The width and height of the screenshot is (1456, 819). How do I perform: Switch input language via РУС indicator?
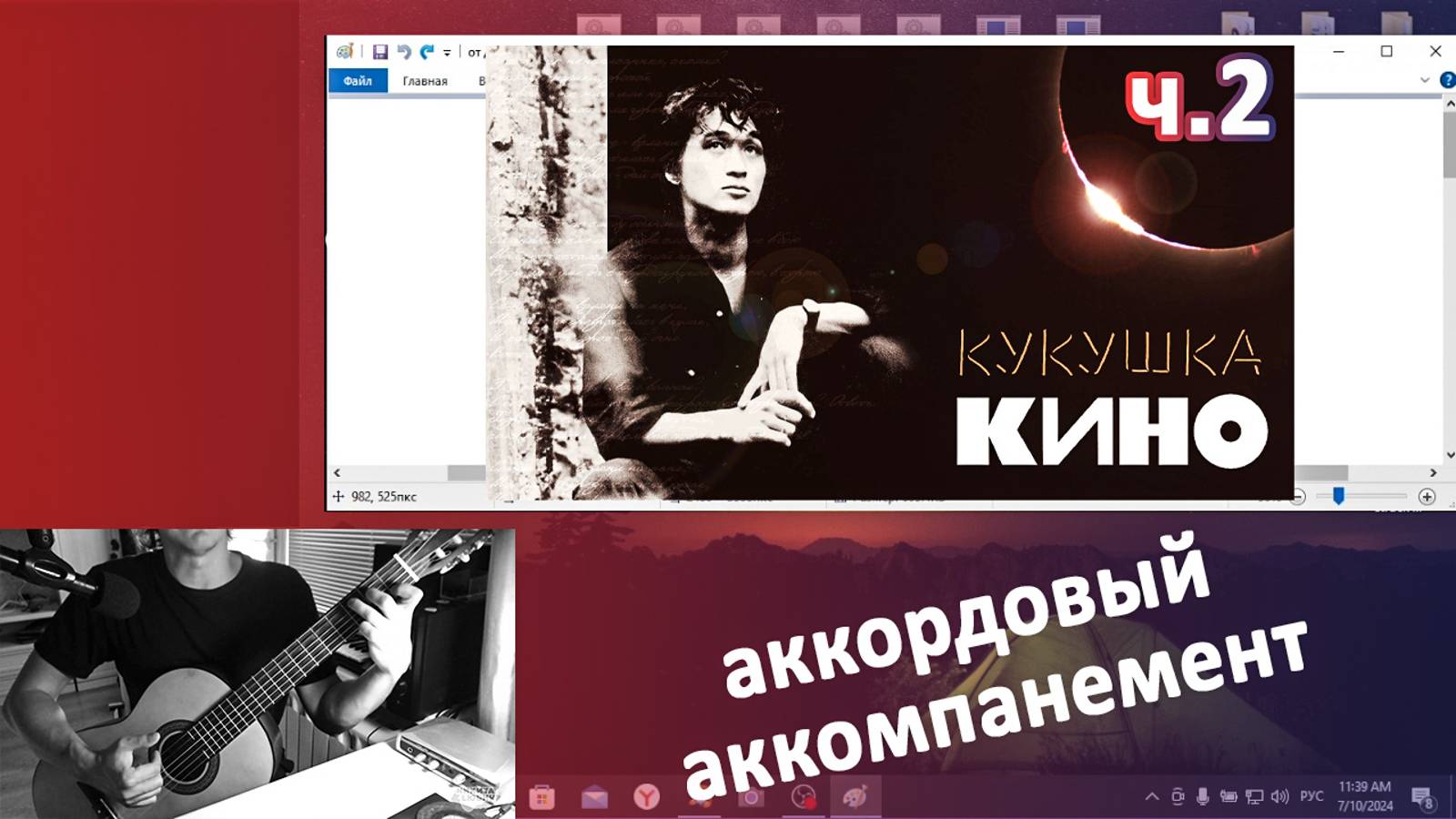coord(1311,796)
